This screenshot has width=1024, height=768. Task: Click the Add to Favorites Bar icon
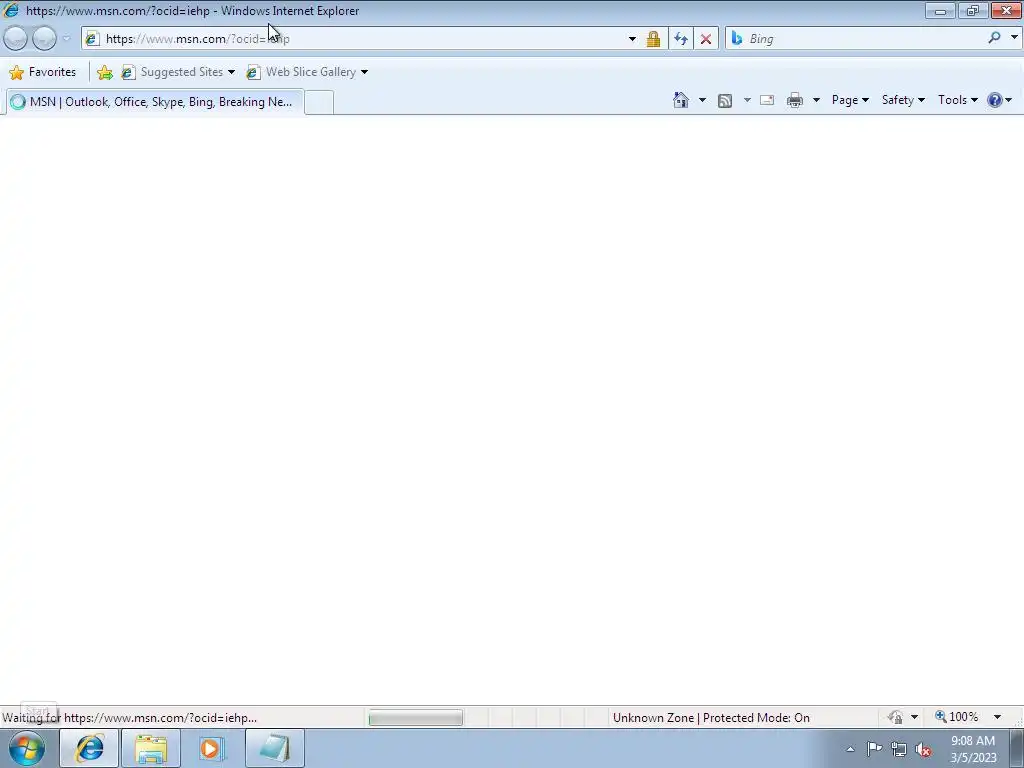tap(104, 72)
